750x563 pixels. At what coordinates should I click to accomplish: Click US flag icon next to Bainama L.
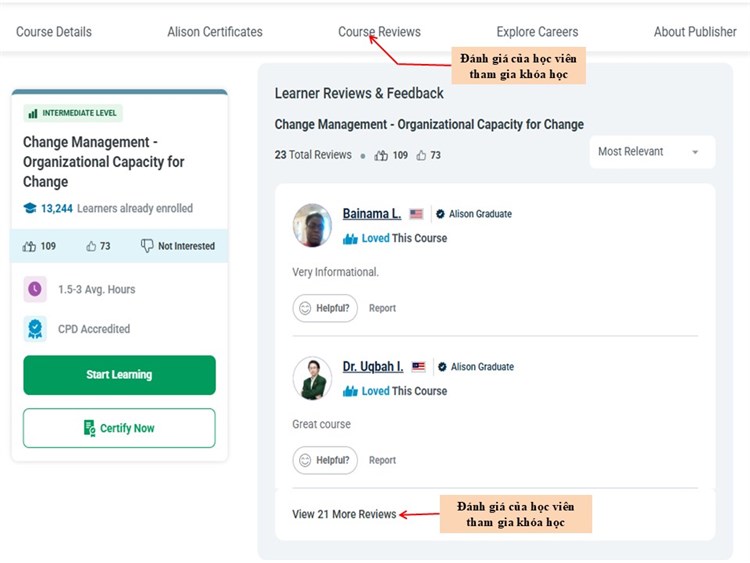[x=416, y=214]
